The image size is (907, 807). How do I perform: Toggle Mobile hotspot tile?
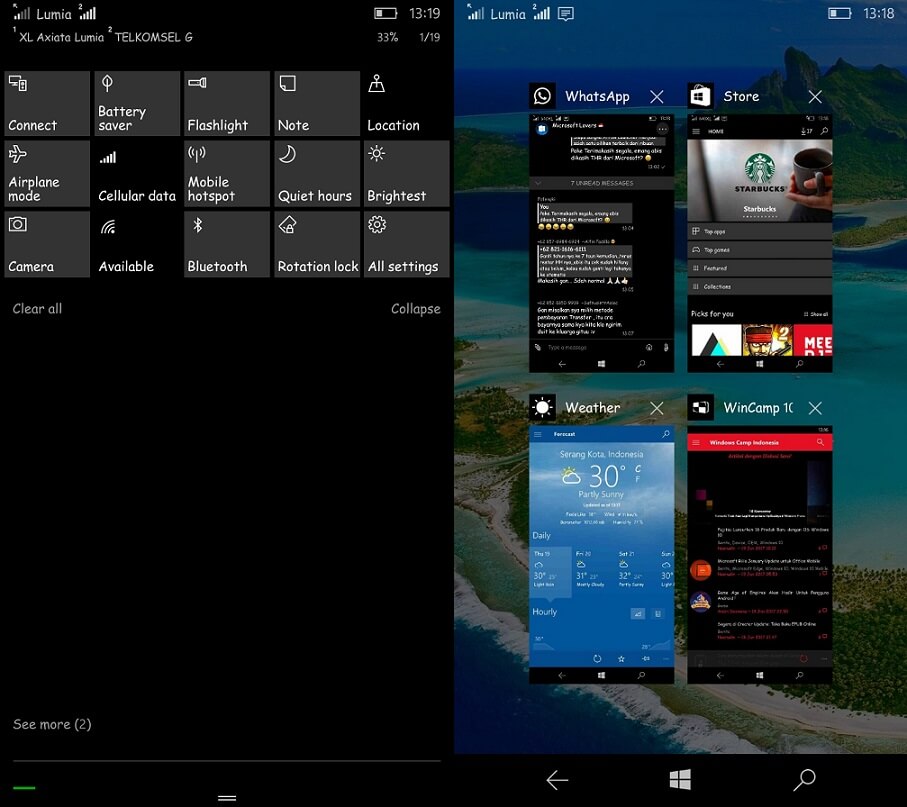point(227,174)
